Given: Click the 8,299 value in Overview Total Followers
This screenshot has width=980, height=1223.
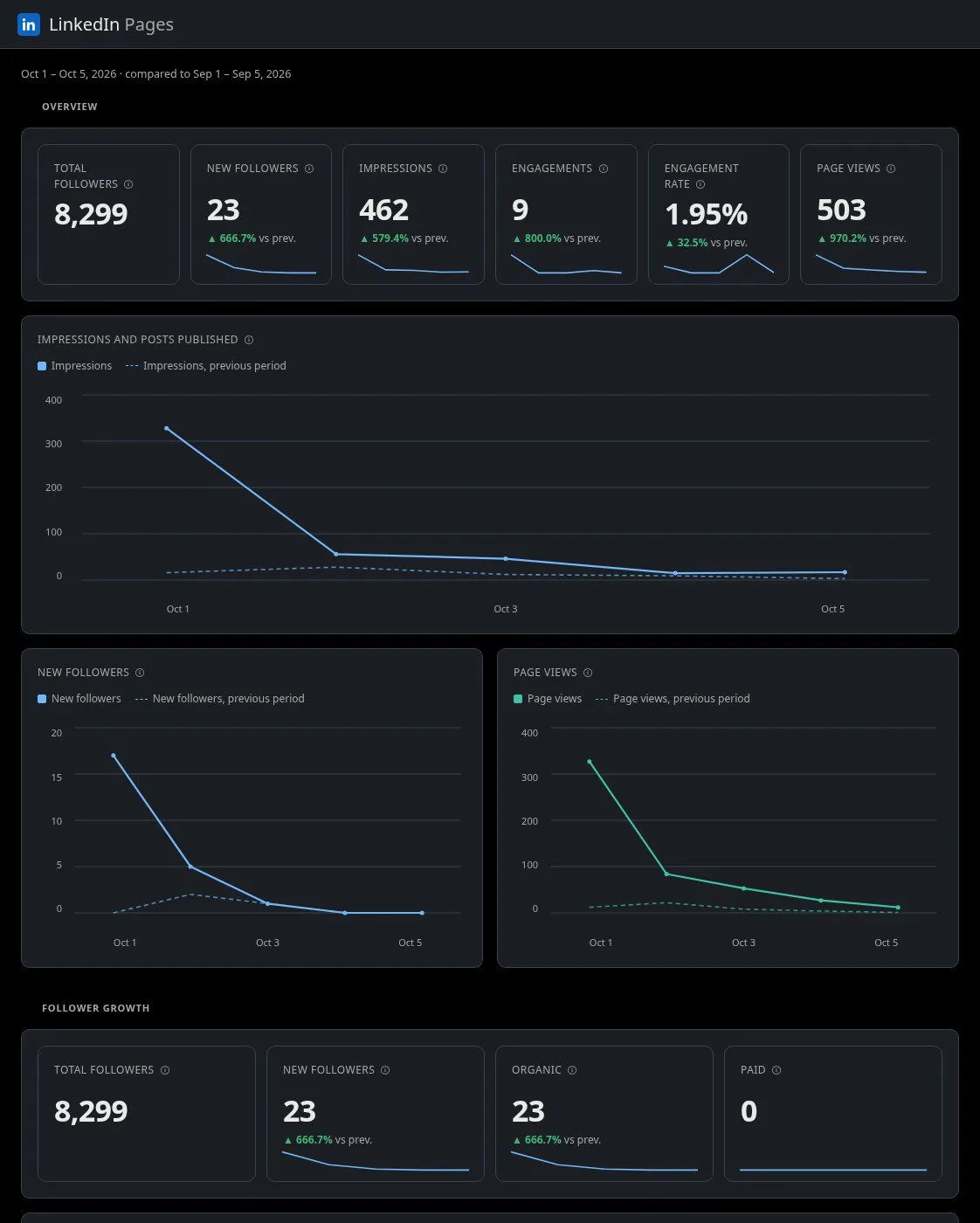Looking at the screenshot, I should (x=91, y=214).
